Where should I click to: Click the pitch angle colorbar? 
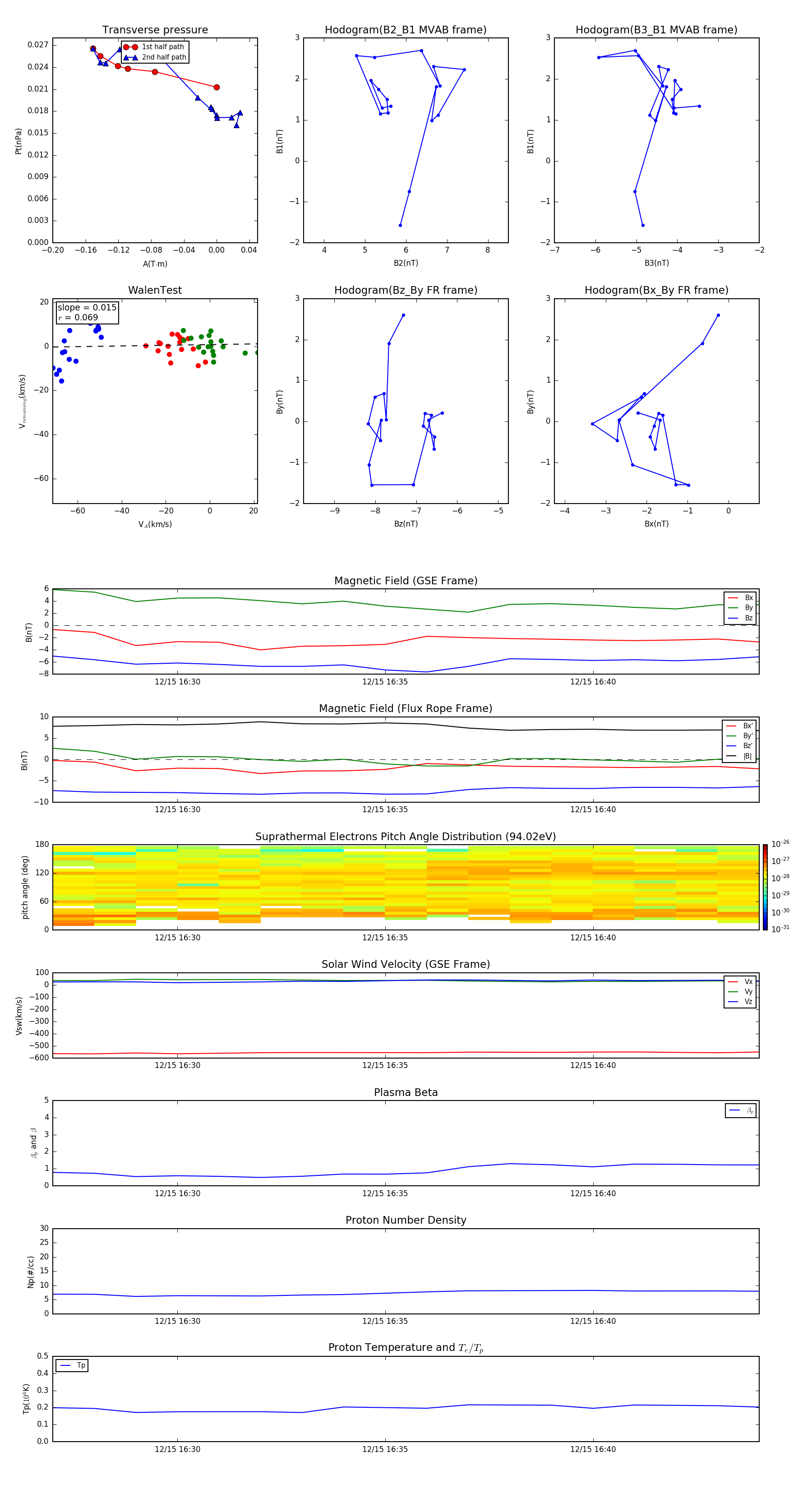(765, 887)
